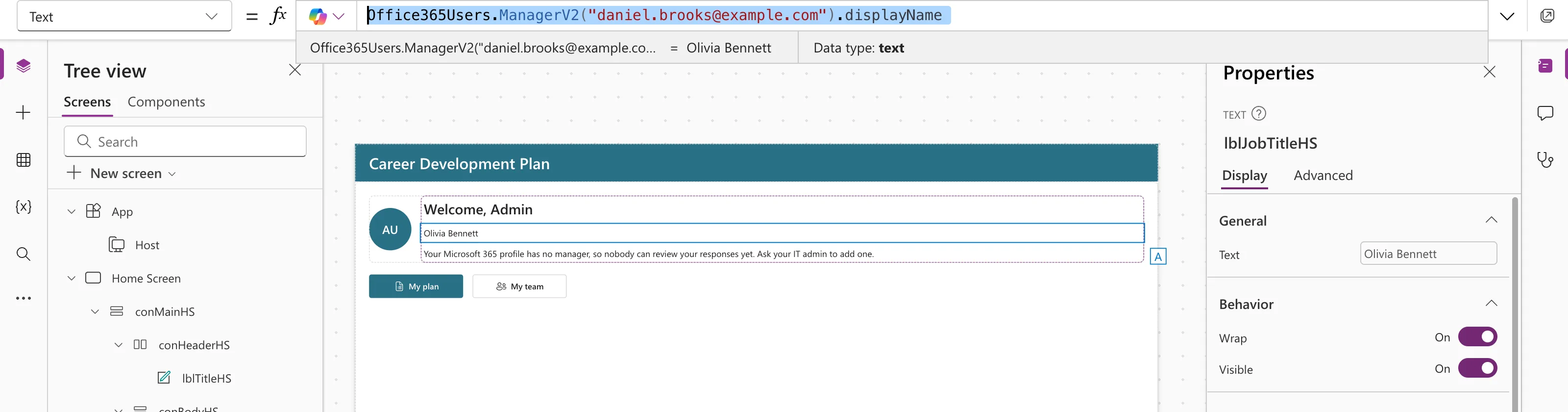Collapse the Behavior section
The width and height of the screenshot is (1568, 412).
click(x=1491, y=304)
